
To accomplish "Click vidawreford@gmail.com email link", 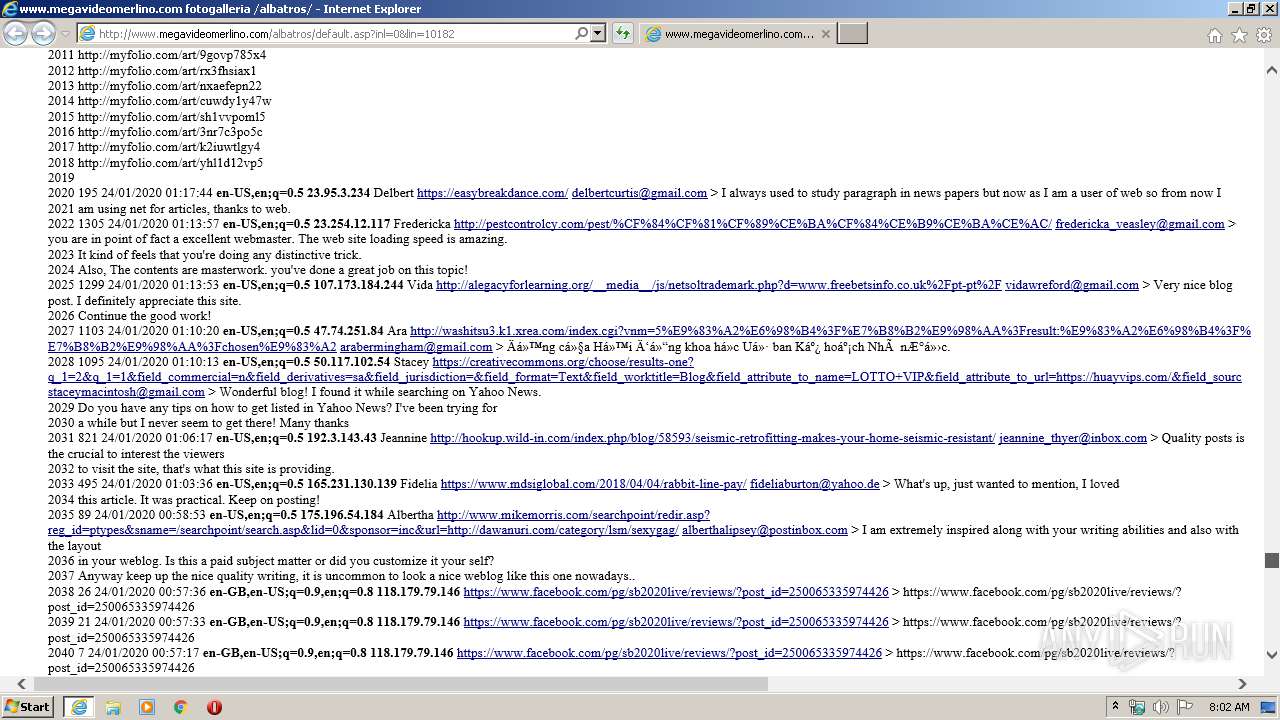I will click(1072, 285).
